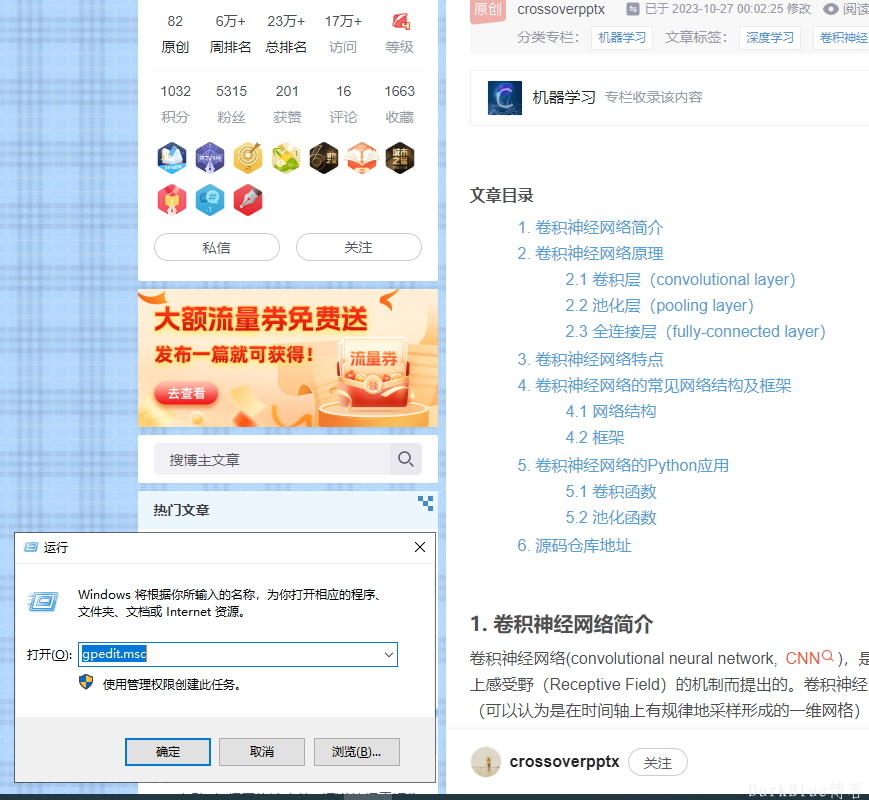This screenshot has height=800, width=869.
Task: Click the 浏览(B)... button
Action: (356, 752)
